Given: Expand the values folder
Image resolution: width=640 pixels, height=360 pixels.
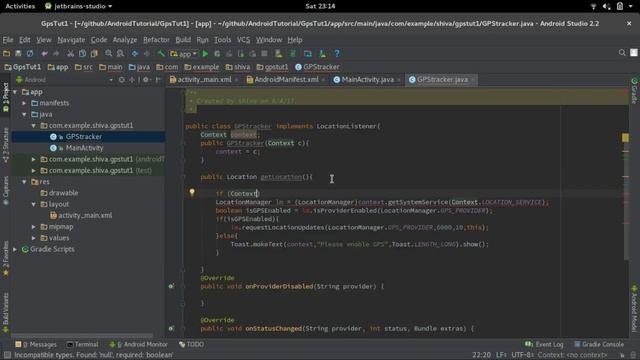Looking at the screenshot, I should pyautogui.click(x=34, y=238).
